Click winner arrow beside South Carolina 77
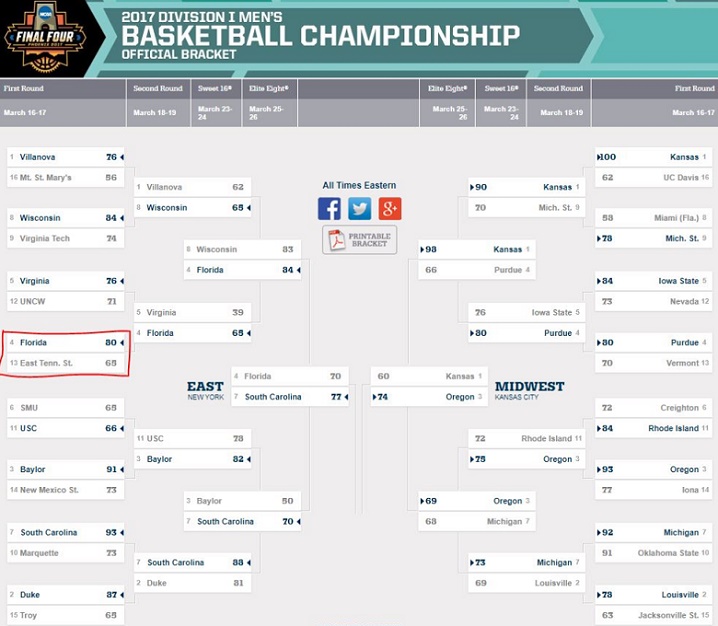This screenshot has height=626, width=718. click(346, 397)
